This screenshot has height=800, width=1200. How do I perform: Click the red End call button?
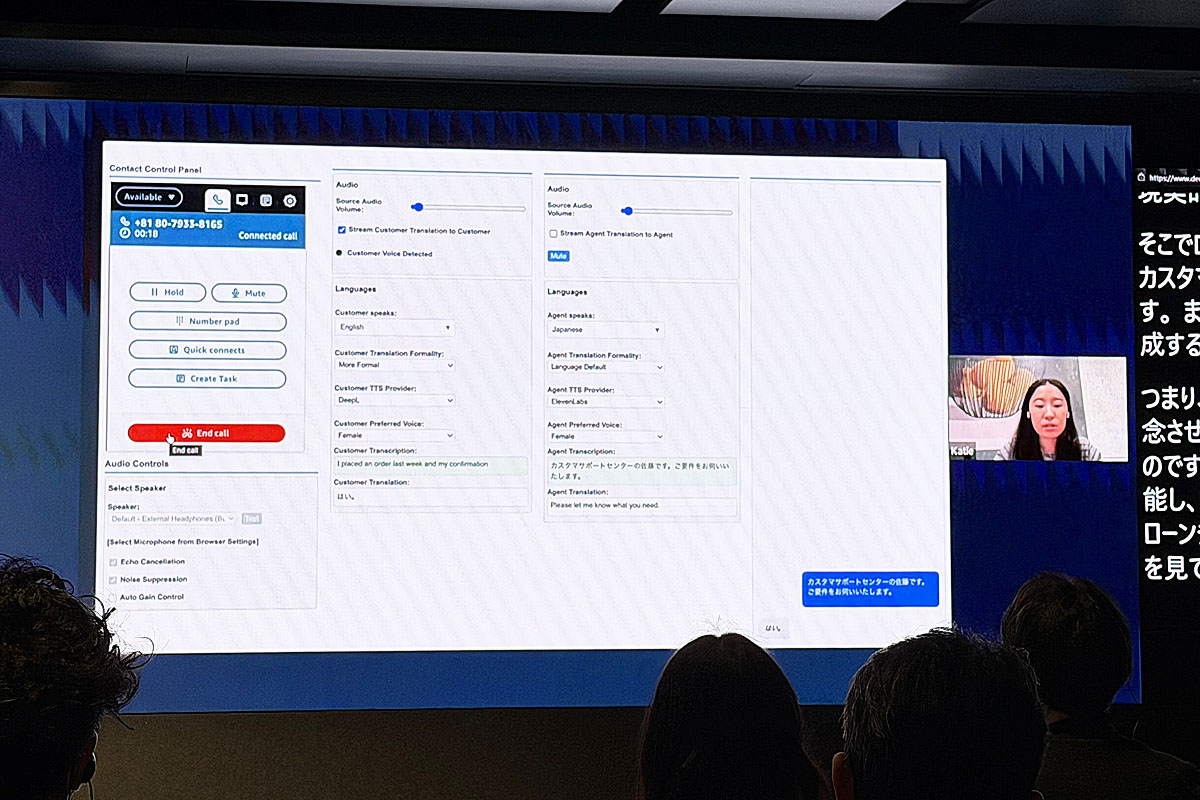click(x=206, y=433)
